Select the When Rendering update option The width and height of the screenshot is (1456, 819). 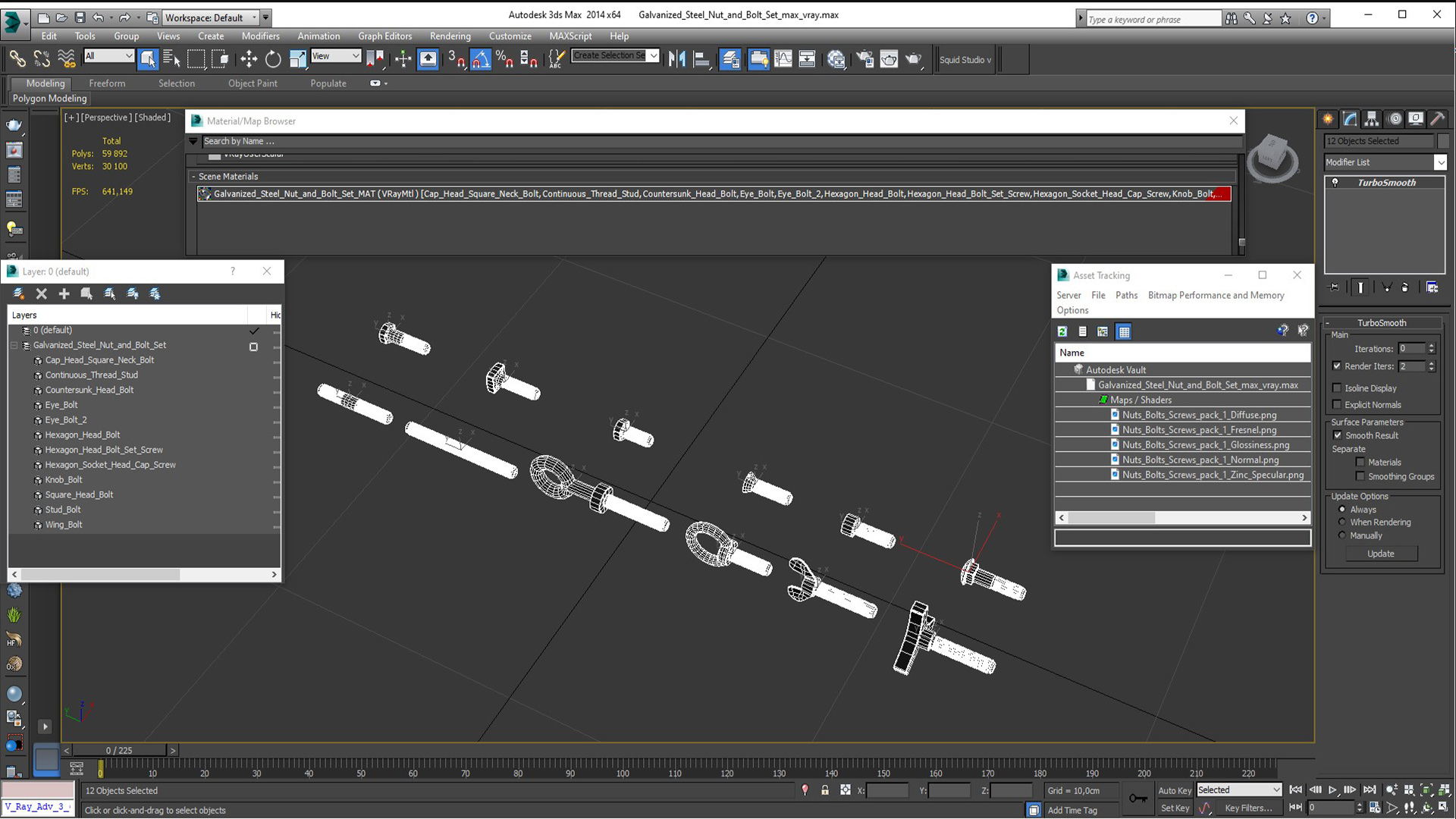1342,522
